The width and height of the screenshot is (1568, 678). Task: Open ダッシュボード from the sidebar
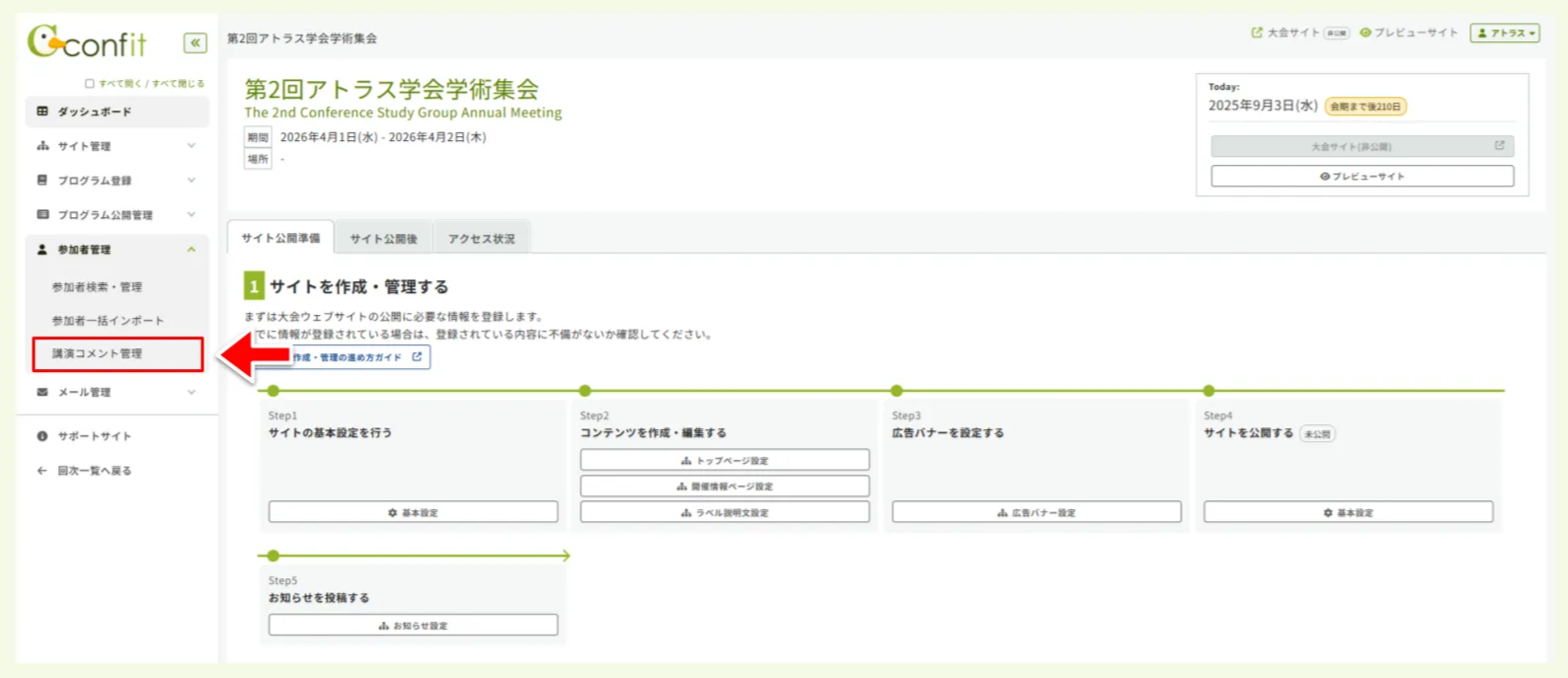pyautogui.click(x=118, y=112)
